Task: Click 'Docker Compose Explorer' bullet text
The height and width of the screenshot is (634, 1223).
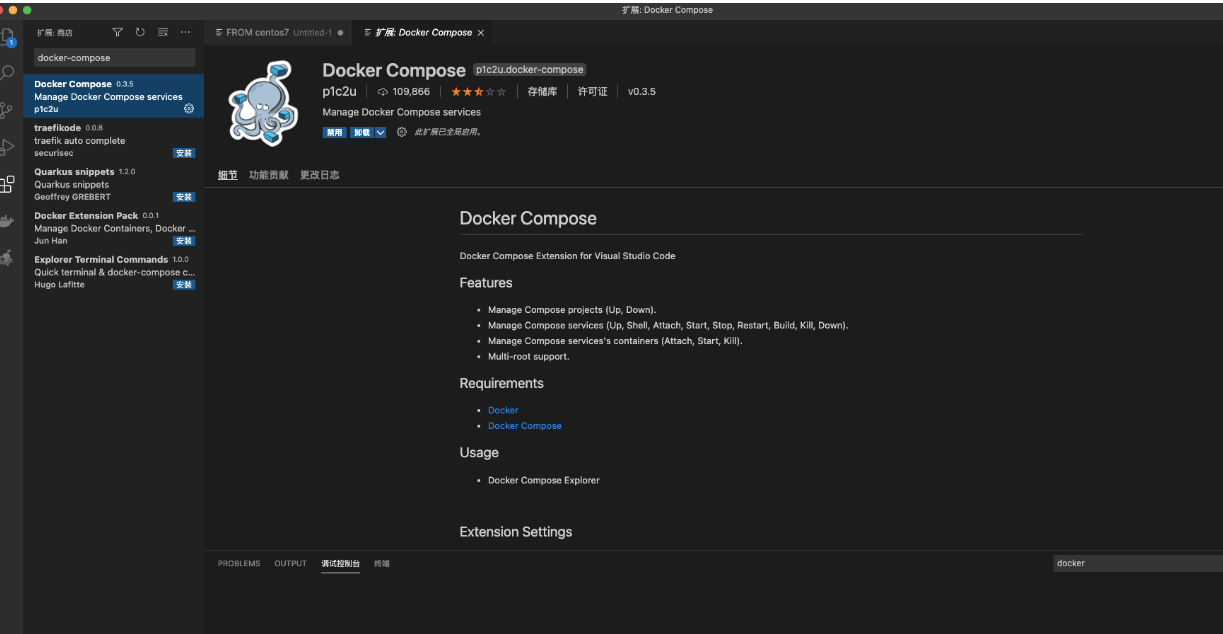Action: [544, 480]
